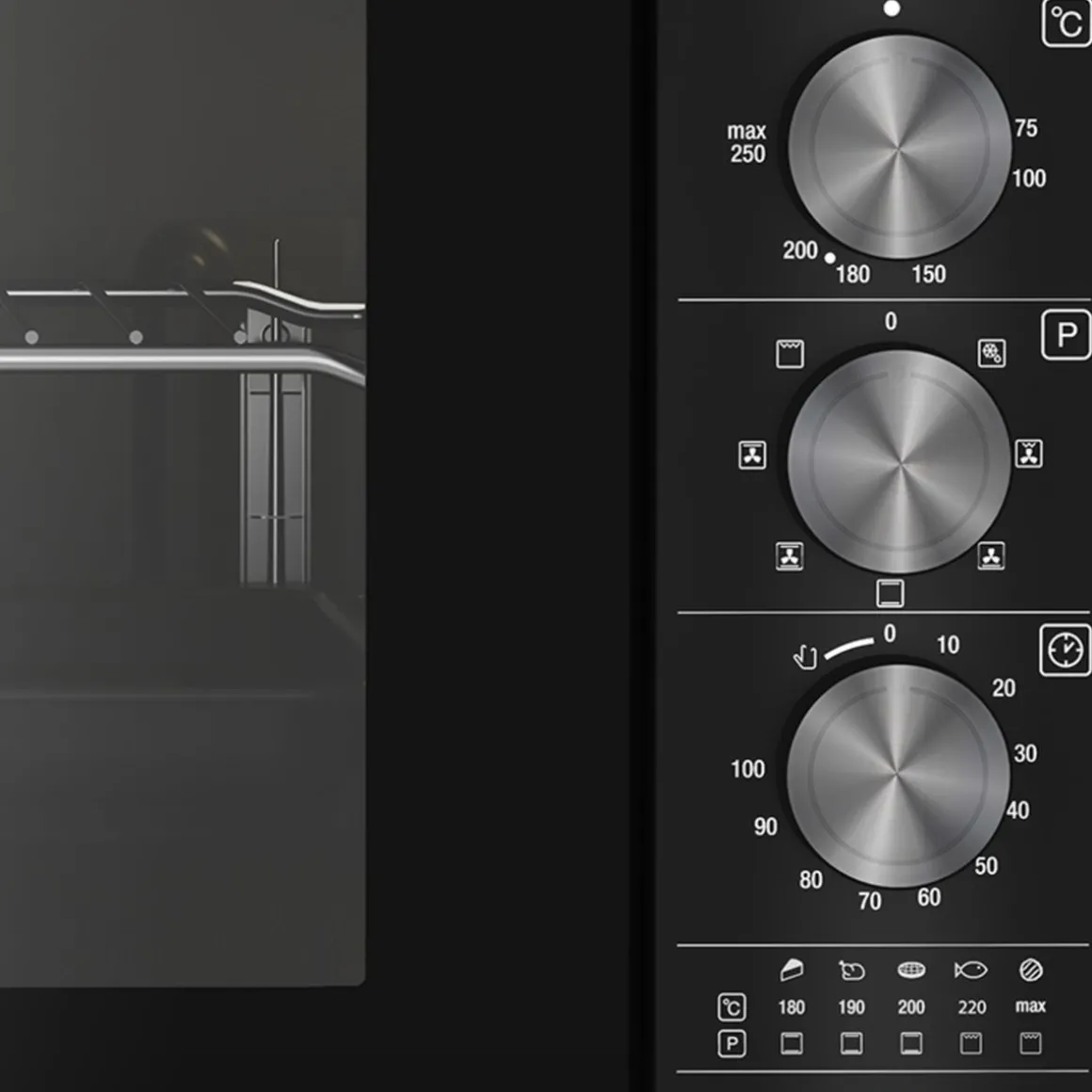Click the fish icon
The height and width of the screenshot is (1092, 1092).
(x=971, y=970)
